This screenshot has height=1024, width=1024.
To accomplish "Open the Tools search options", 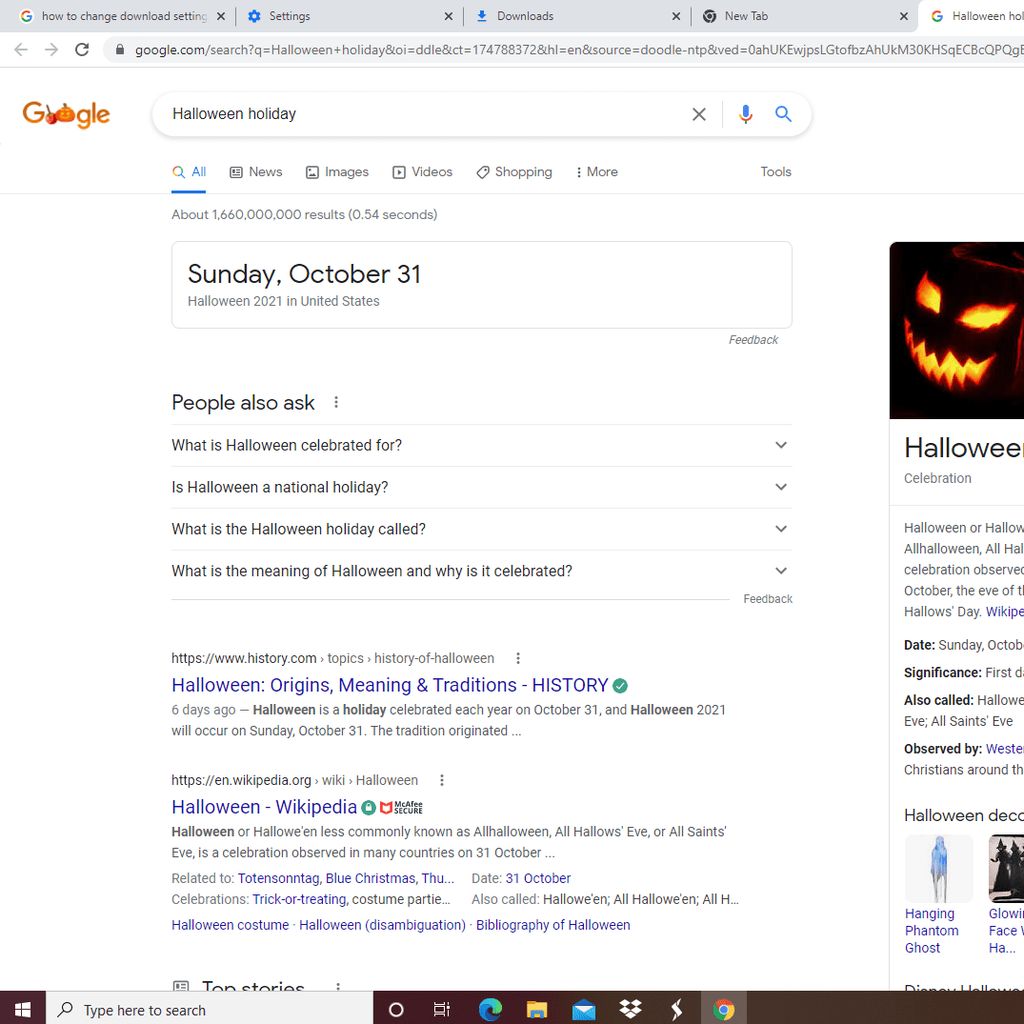I will 776,172.
